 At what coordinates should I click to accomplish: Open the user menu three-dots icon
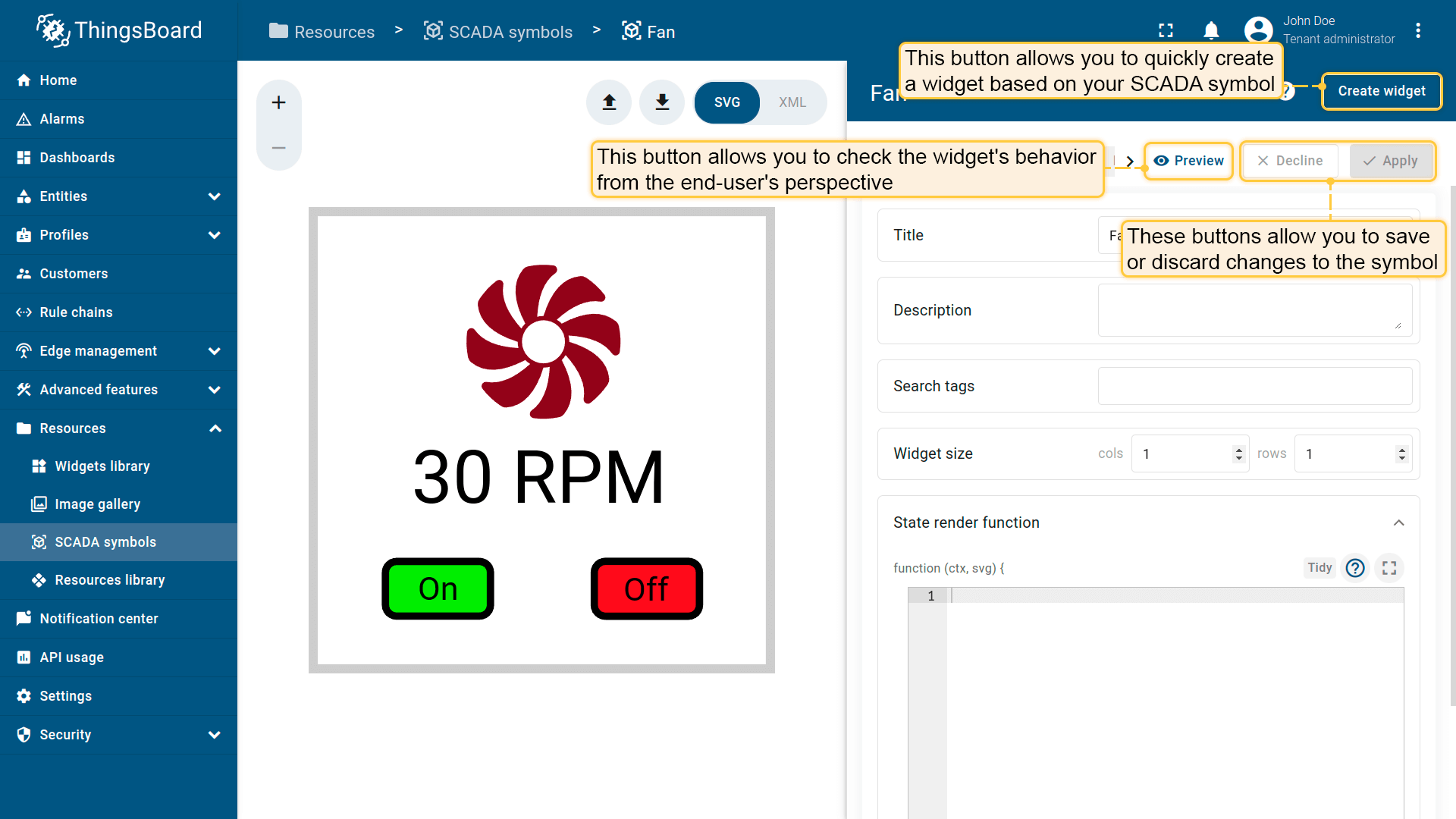tap(1417, 30)
